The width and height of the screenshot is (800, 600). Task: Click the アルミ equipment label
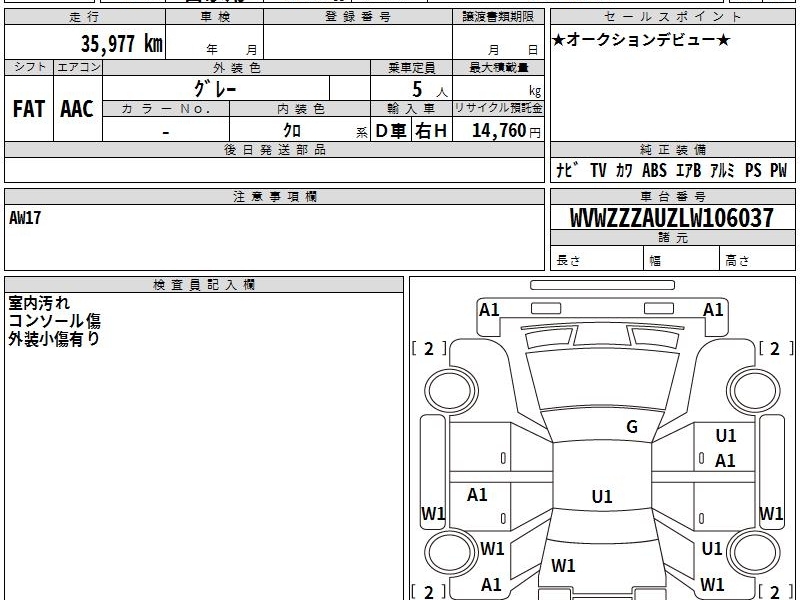click(722, 170)
